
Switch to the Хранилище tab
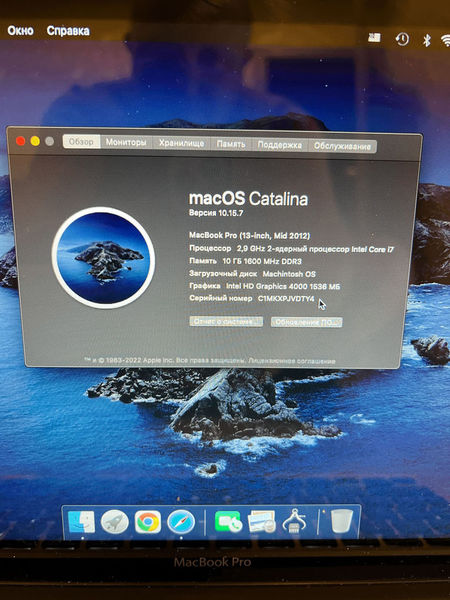[181, 143]
